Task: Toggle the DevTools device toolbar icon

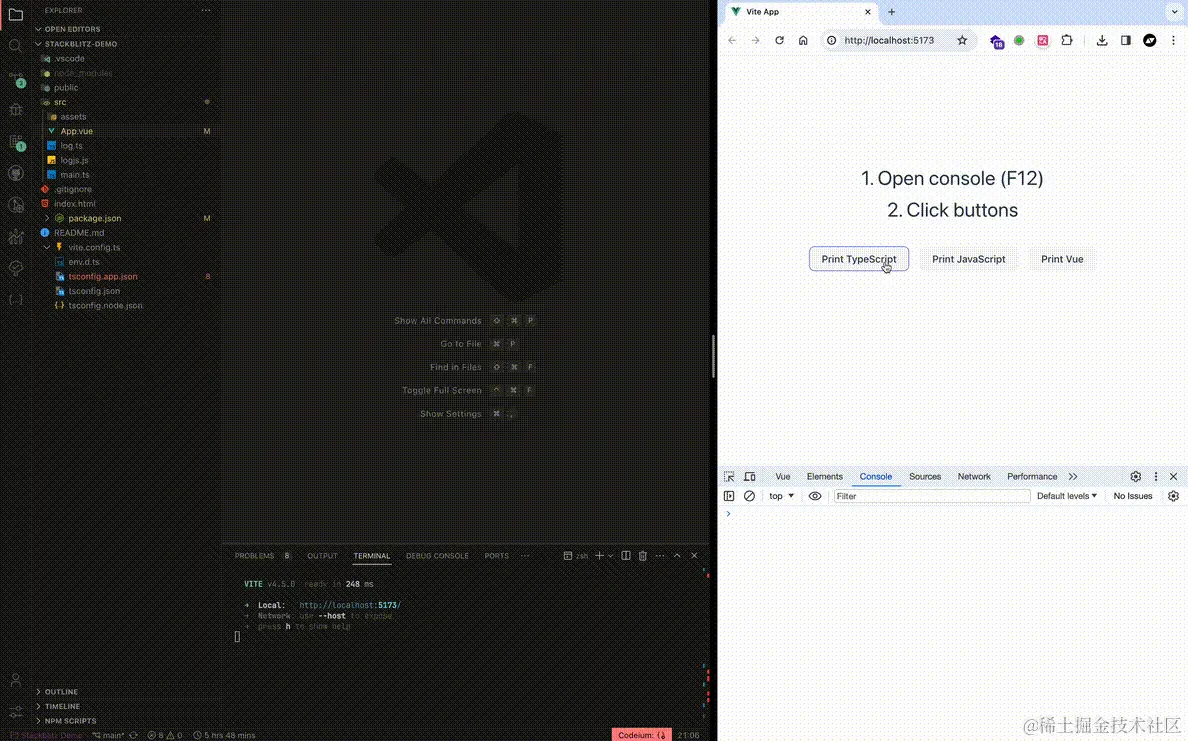Action: (749, 477)
